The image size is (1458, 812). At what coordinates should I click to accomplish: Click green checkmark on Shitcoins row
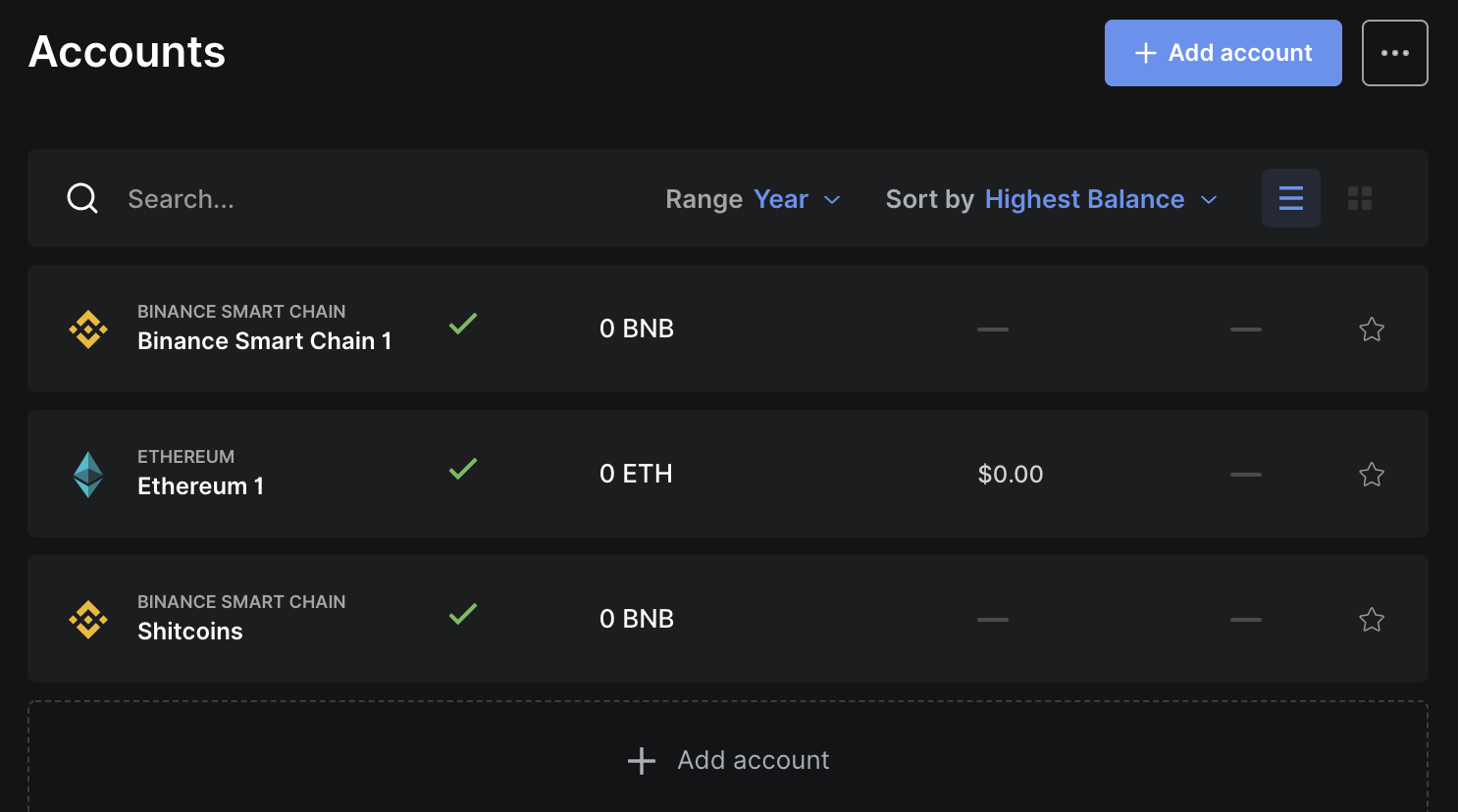[463, 615]
